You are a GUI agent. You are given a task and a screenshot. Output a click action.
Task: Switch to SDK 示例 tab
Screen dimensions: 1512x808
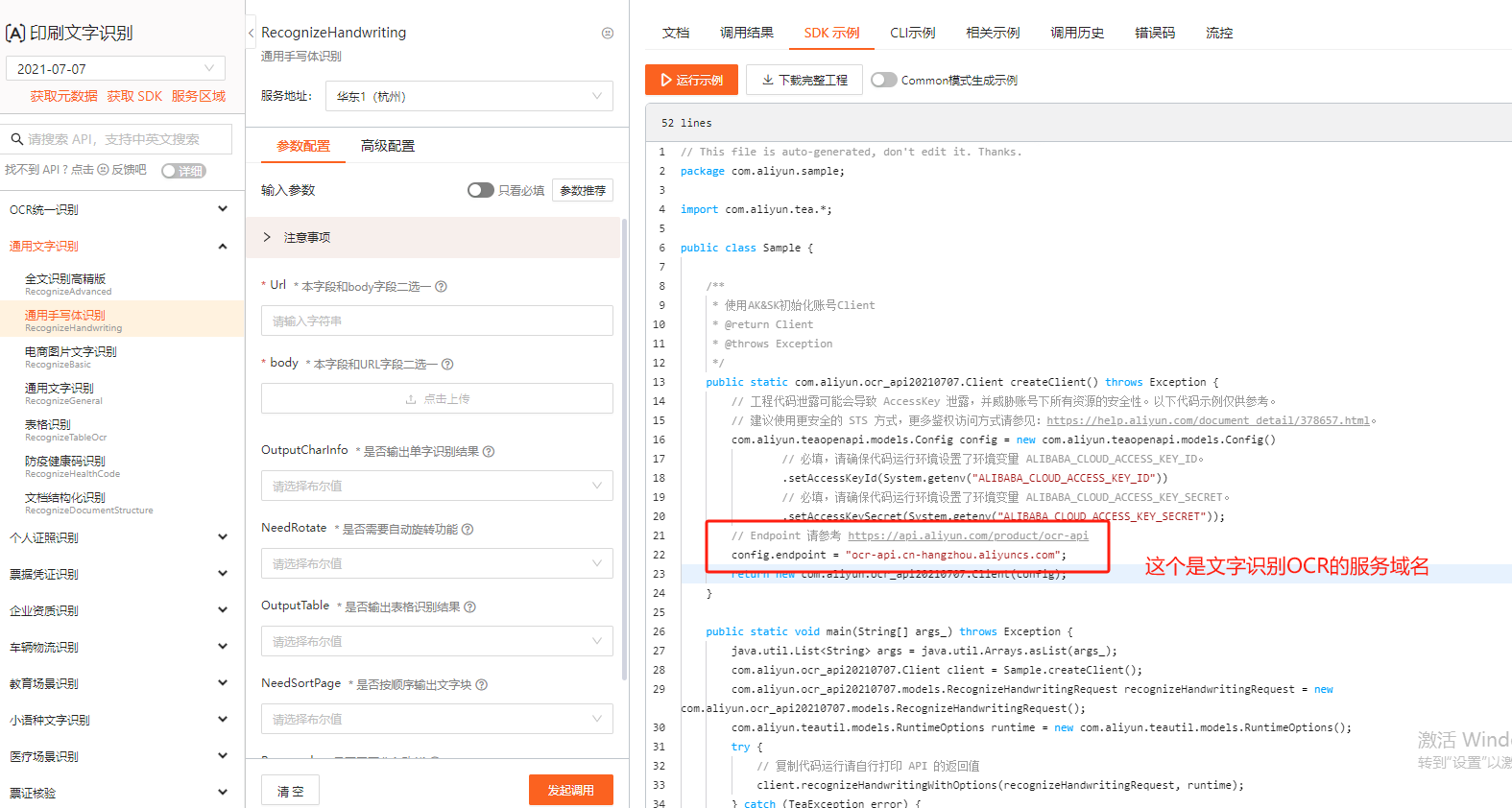832,33
